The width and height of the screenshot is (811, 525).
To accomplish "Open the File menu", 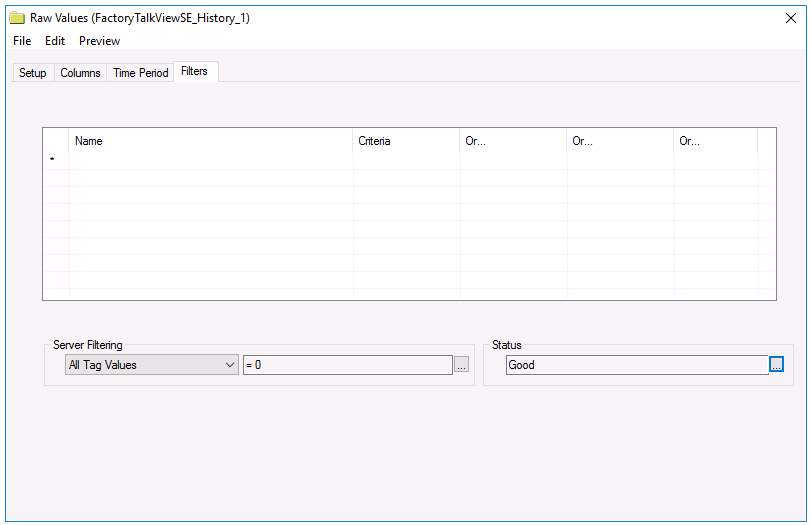I will click(22, 41).
